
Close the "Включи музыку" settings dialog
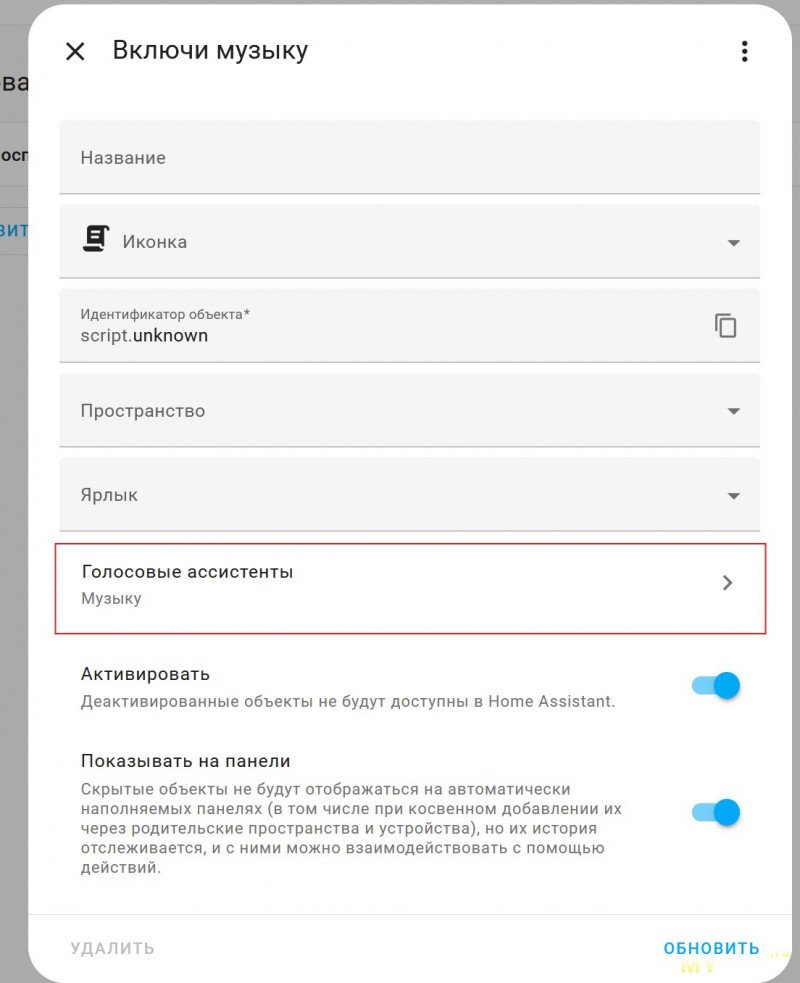pos(75,51)
